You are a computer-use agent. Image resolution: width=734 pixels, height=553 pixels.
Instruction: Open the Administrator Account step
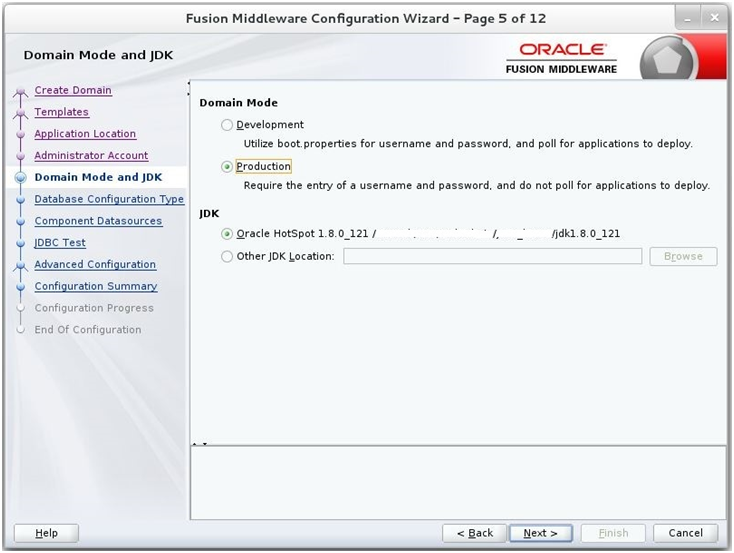coord(91,155)
